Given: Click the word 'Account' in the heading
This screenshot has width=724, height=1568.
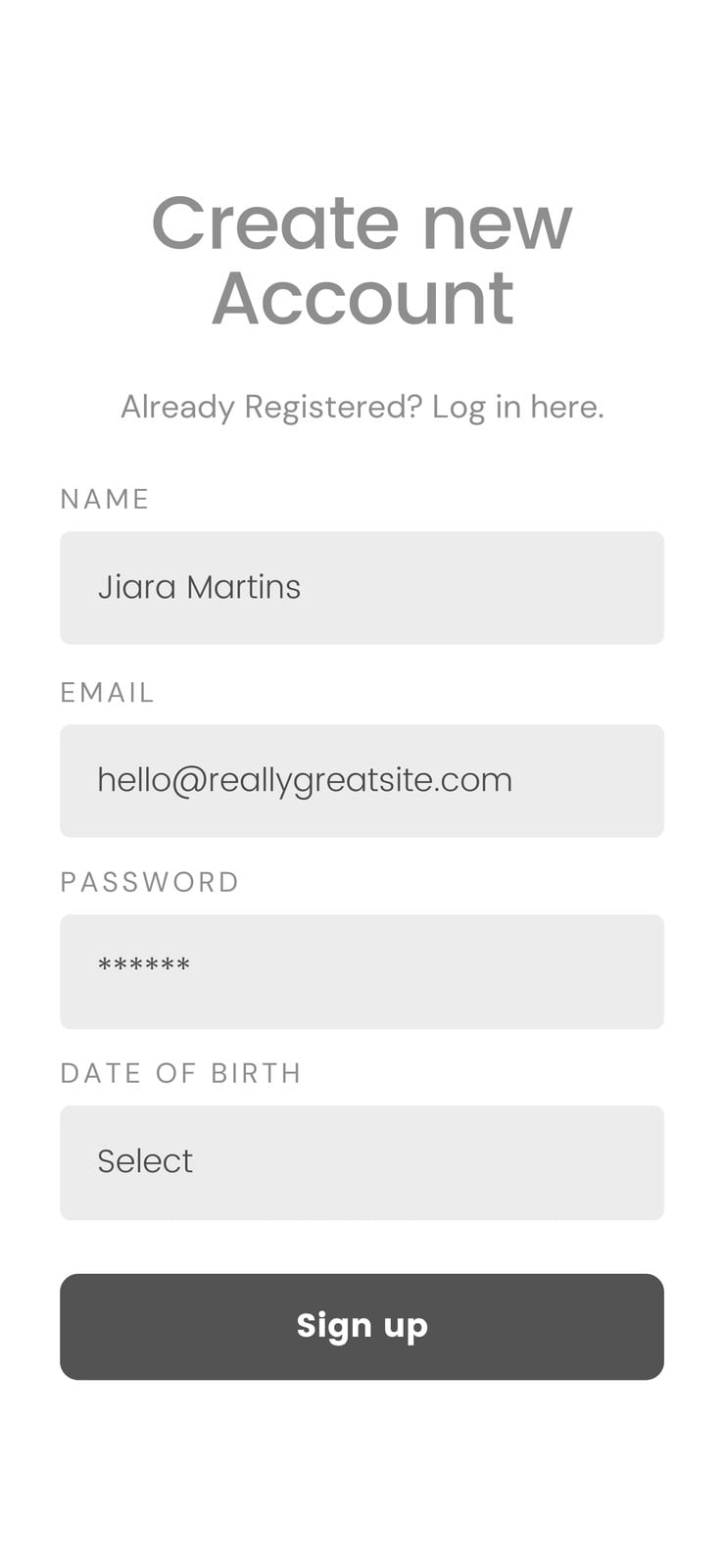Looking at the screenshot, I should [362, 298].
